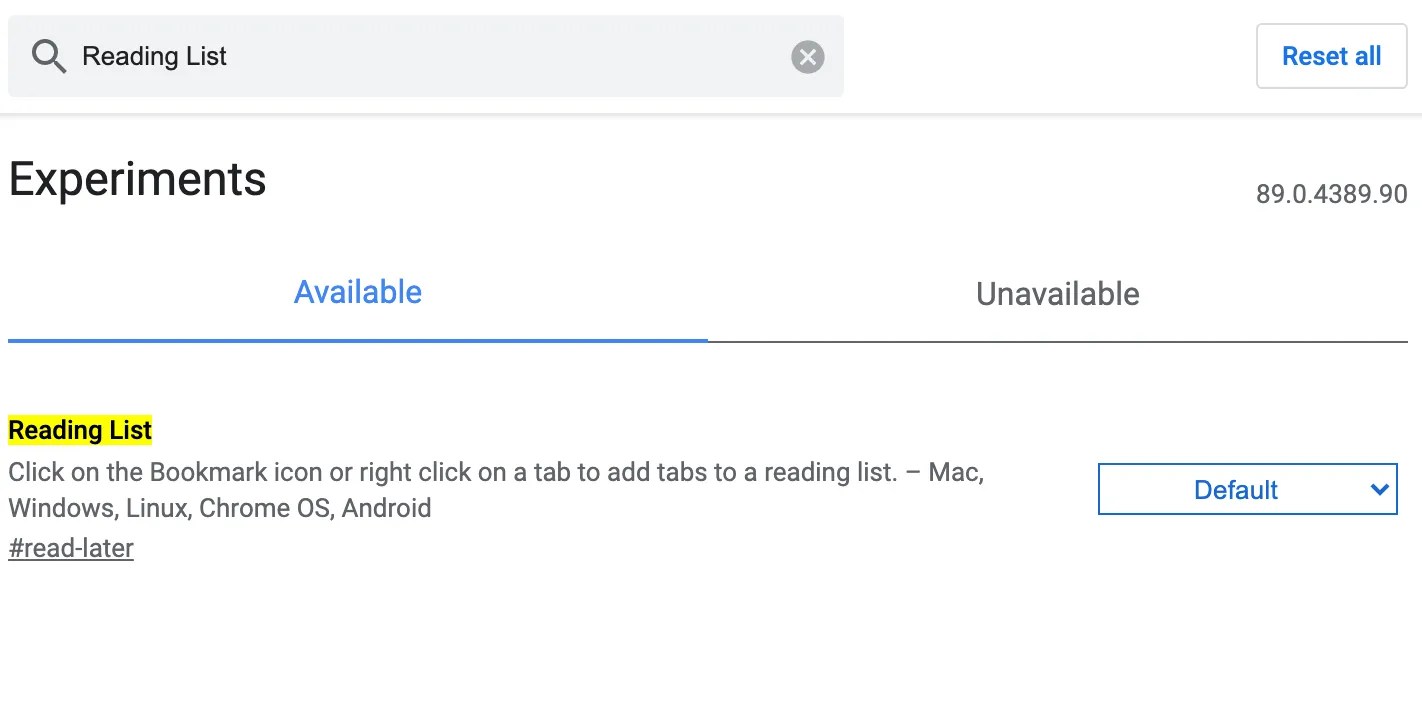Image resolution: width=1422 pixels, height=711 pixels.
Task: Click the Chrome version number 89.0.4389.90
Action: point(1332,195)
